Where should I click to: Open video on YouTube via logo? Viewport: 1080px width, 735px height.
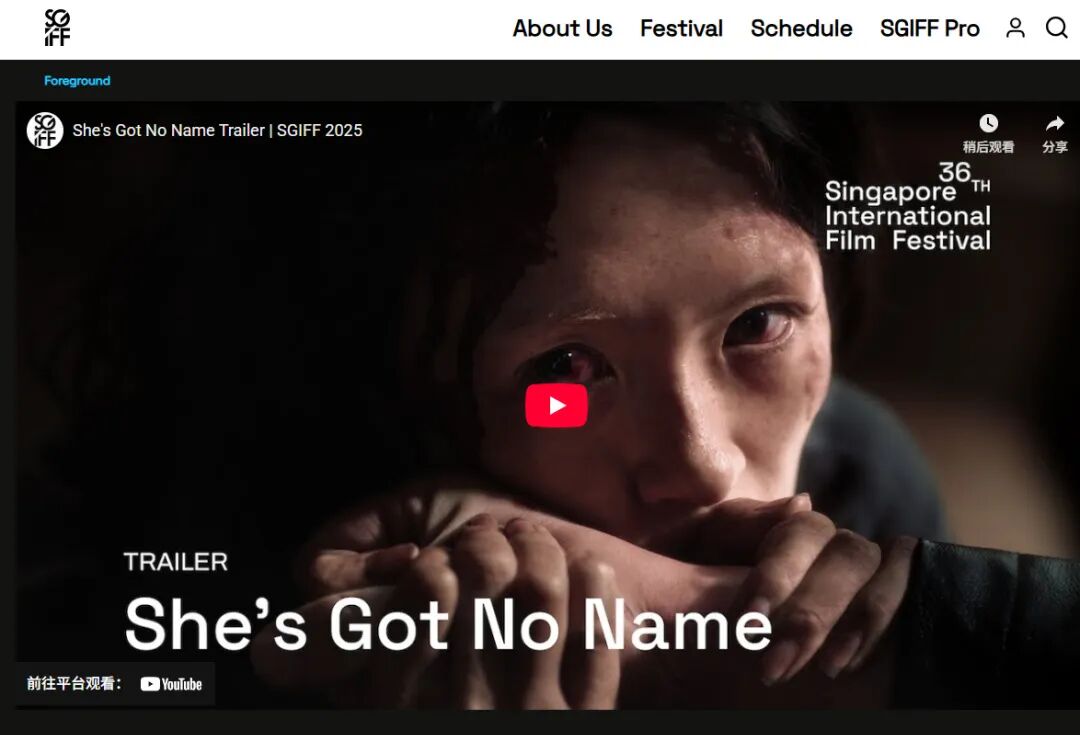(x=171, y=684)
